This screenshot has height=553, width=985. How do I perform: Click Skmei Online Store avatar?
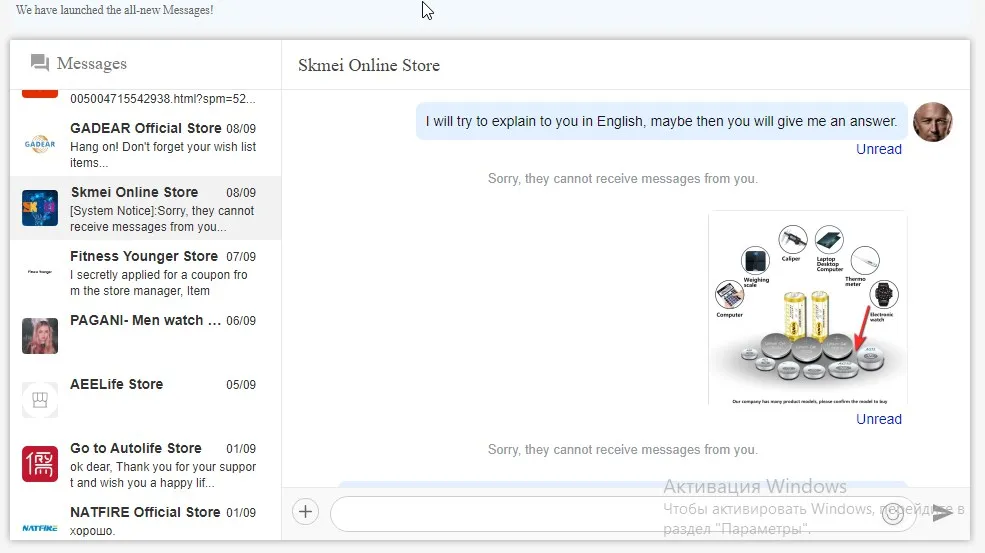pyautogui.click(x=40, y=208)
